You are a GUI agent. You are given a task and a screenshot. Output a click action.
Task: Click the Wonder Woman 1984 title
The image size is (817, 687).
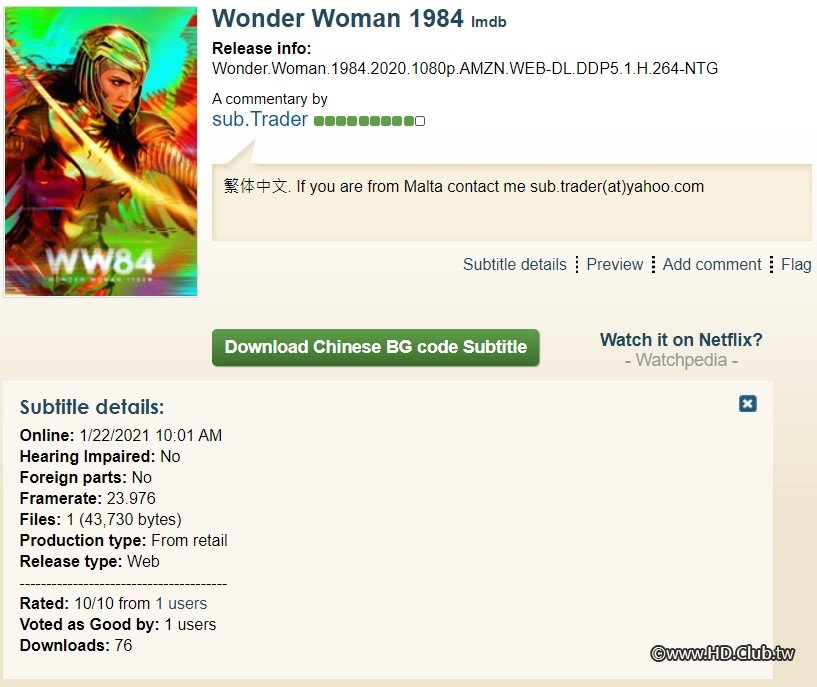click(x=338, y=18)
